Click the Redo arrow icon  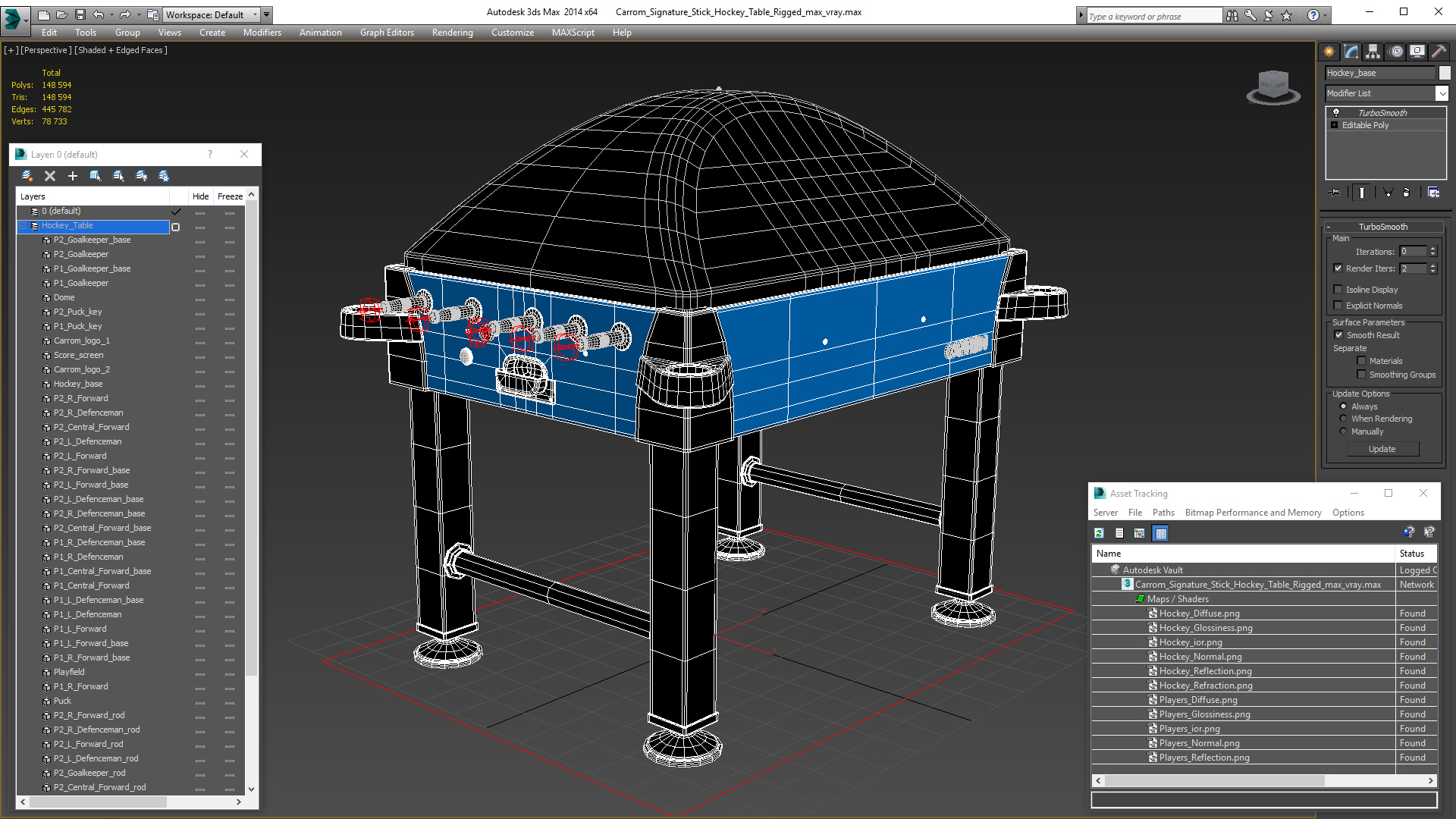[x=125, y=14]
